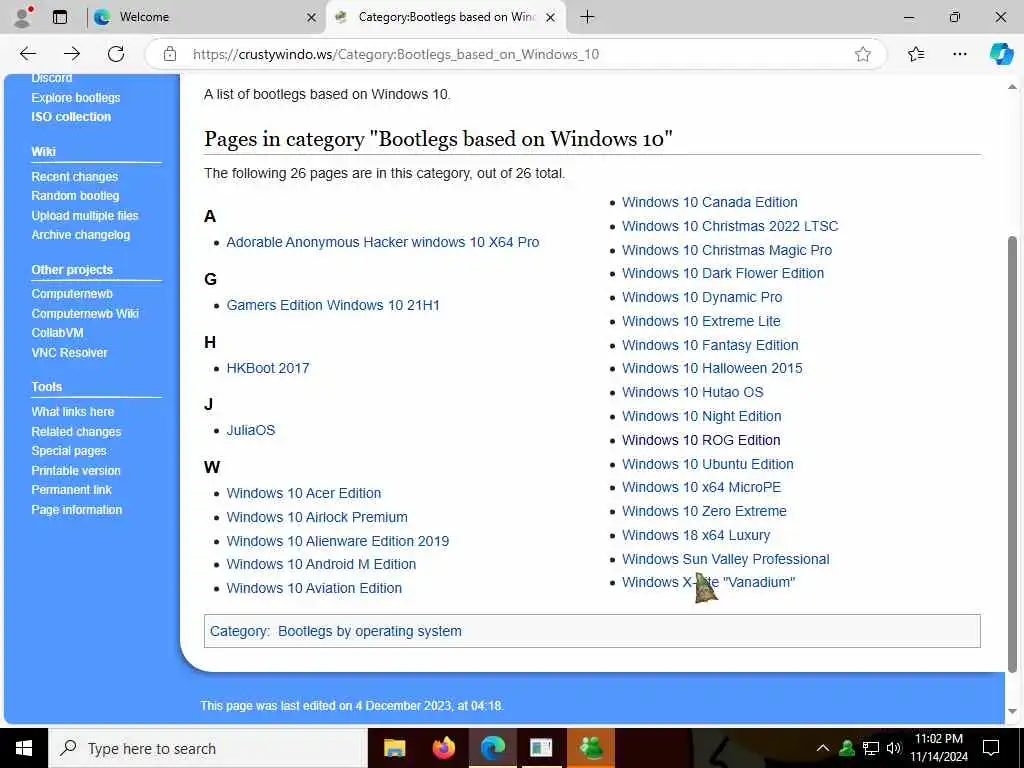This screenshot has height=768, width=1024.
Task: Open the window app icon beside Edge in taskbar
Action: click(541, 748)
